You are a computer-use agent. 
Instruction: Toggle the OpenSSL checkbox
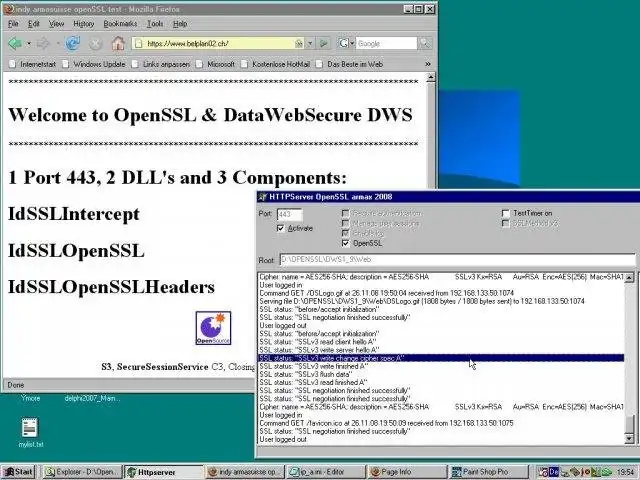click(346, 243)
